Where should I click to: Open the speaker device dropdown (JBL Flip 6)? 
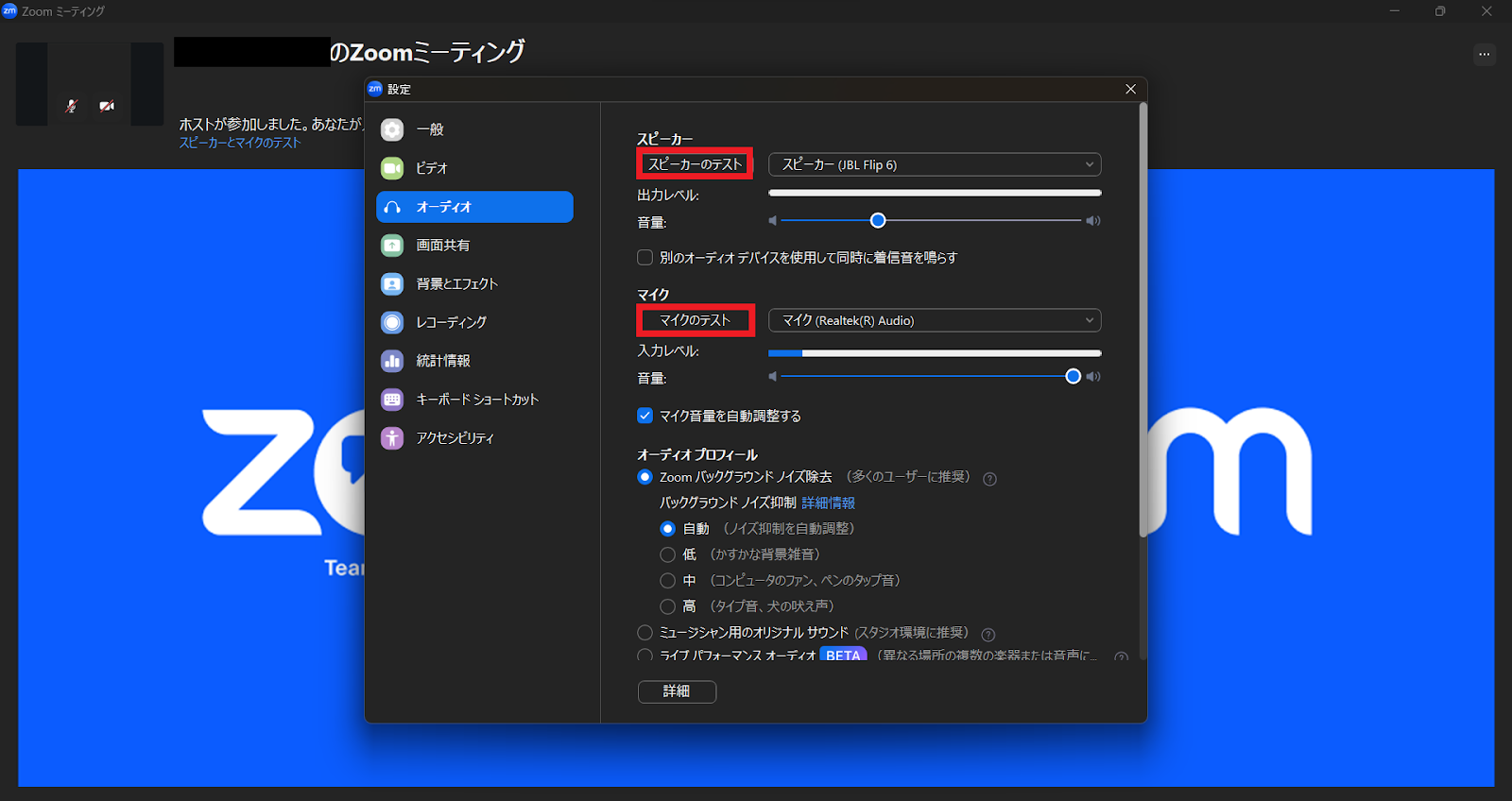pos(935,164)
